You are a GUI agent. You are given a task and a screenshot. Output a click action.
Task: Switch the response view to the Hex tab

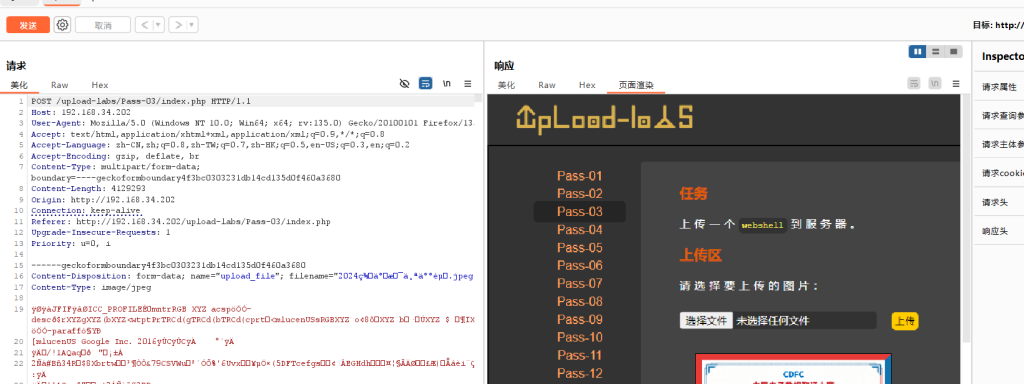tap(587, 85)
